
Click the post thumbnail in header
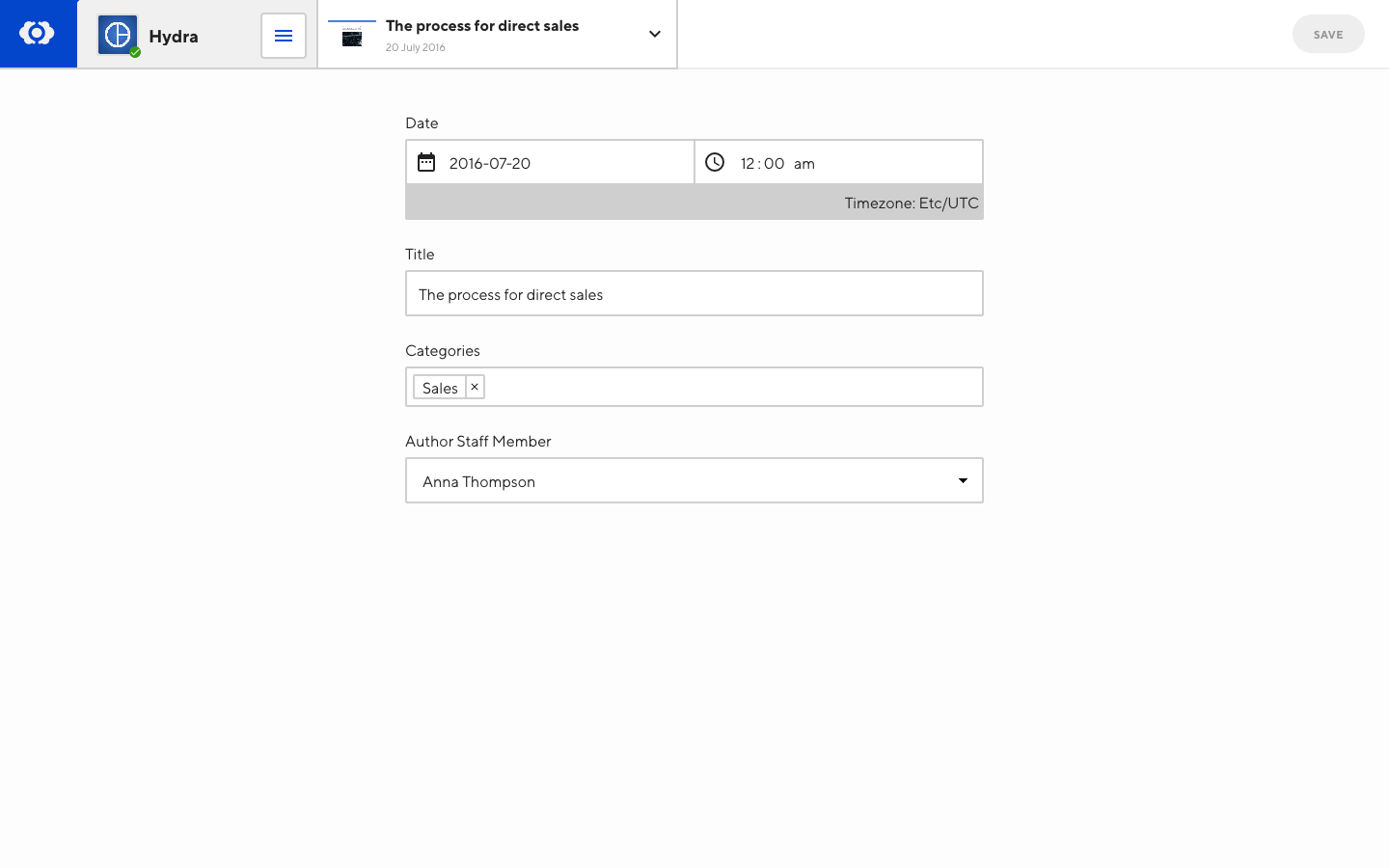pyautogui.click(x=352, y=35)
